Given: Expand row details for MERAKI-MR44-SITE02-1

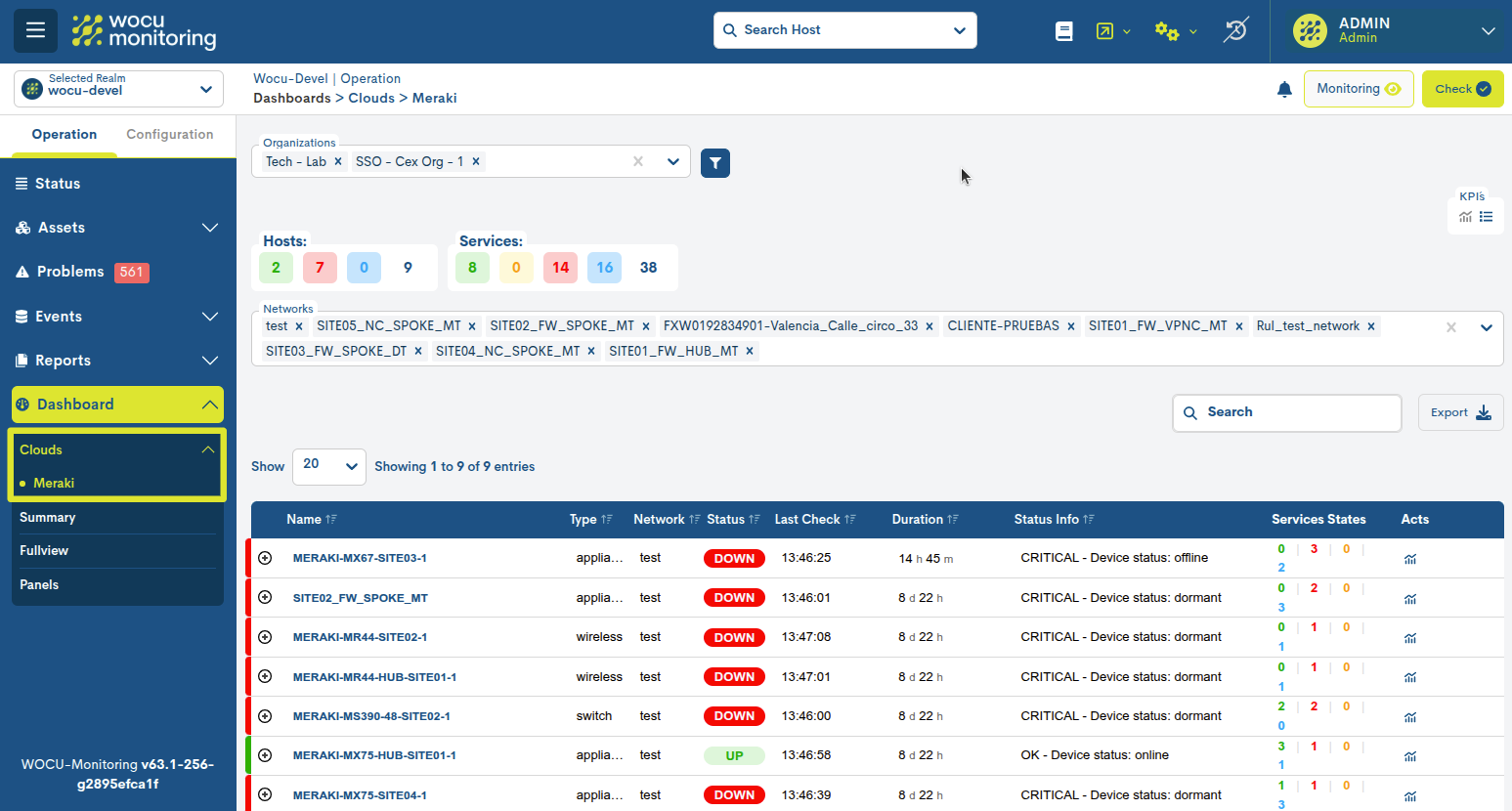Looking at the screenshot, I should (265, 637).
